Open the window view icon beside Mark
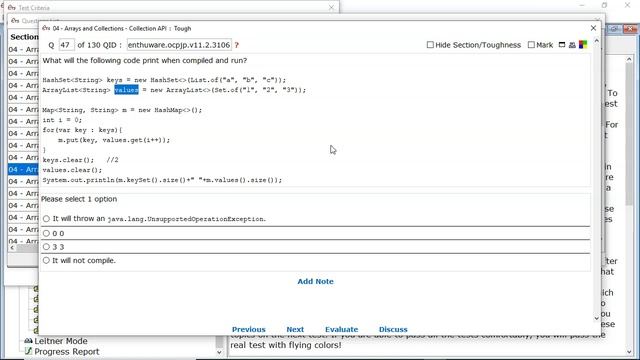This screenshot has width=640, height=360. [562, 45]
